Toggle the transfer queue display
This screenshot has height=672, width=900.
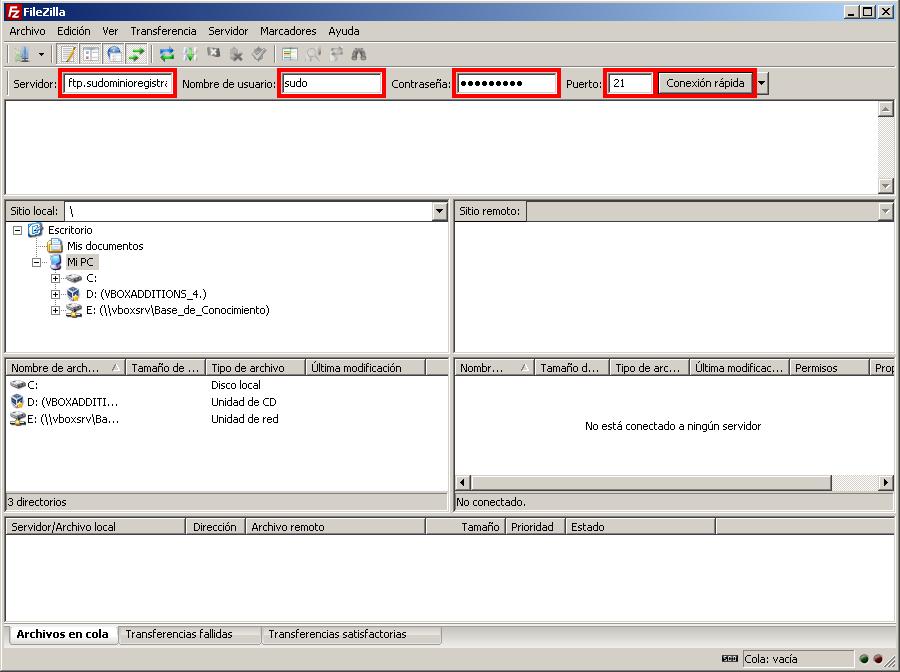(137, 55)
